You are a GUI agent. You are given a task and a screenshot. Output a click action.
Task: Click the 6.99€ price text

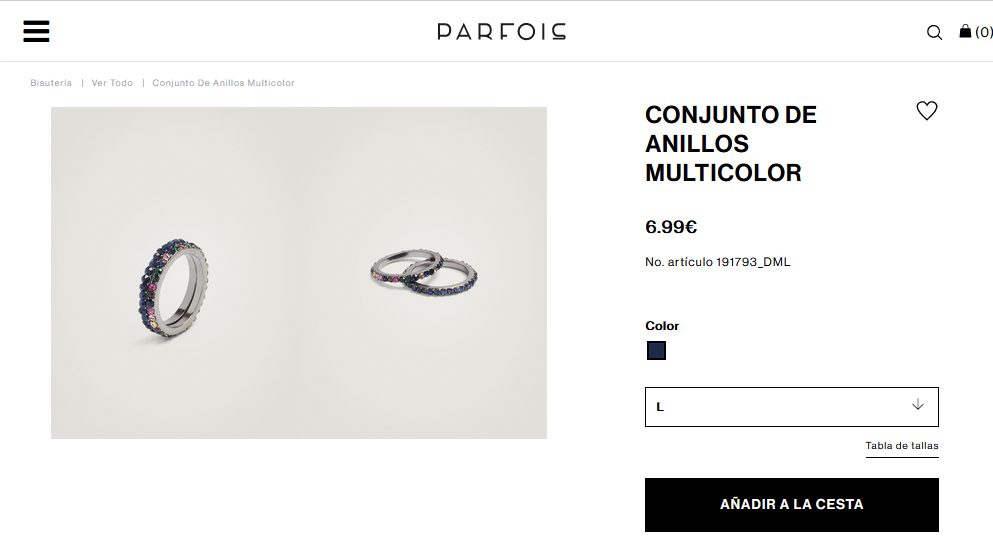tap(671, 227)
